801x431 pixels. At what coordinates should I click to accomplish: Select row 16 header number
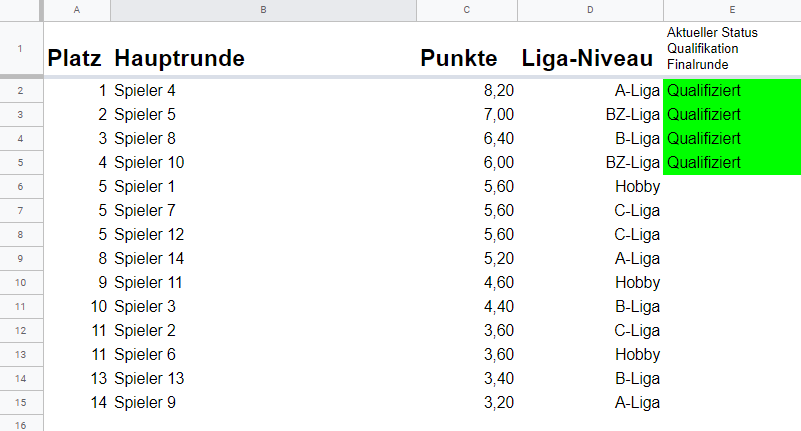(x=21, y=425)
